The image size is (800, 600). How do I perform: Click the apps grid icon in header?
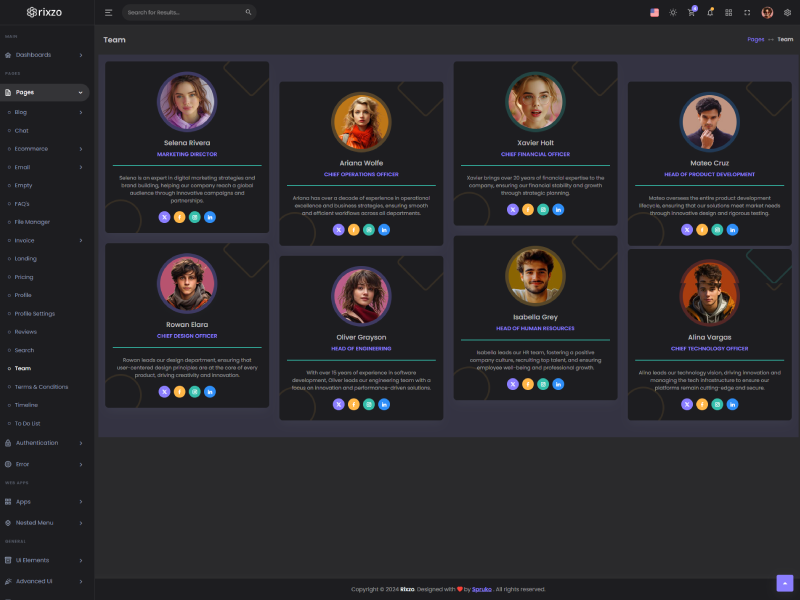coord(729,12)
